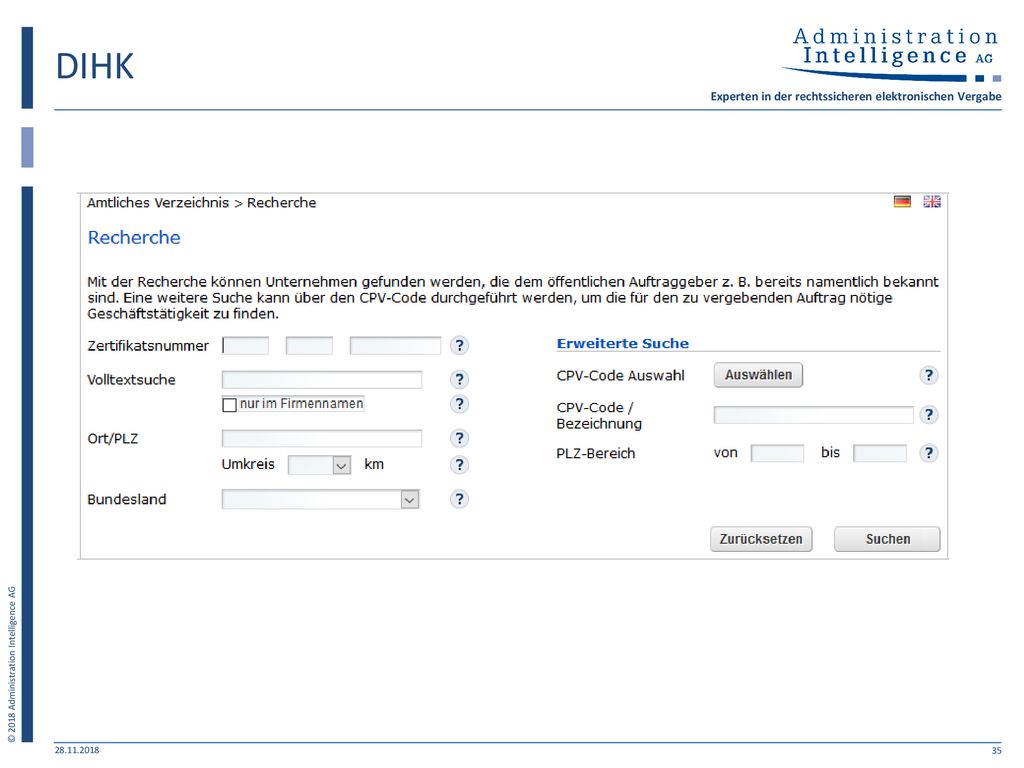Click the date 28.11.2018 in footer
The width and height of the screenshot is (1024, 768).
[x=77, y=750]
